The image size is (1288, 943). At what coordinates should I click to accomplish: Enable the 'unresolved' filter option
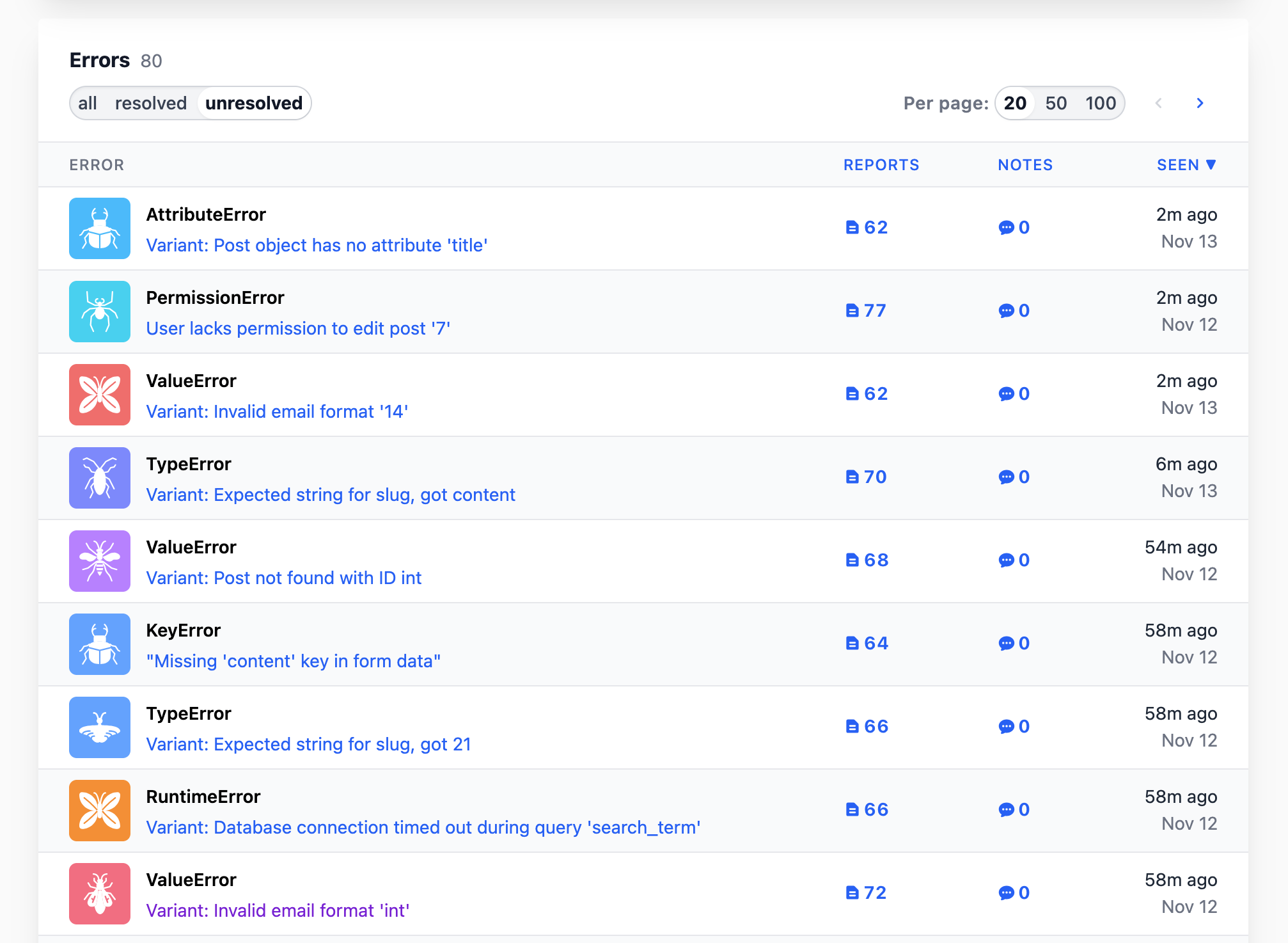[x=253, y=103]
